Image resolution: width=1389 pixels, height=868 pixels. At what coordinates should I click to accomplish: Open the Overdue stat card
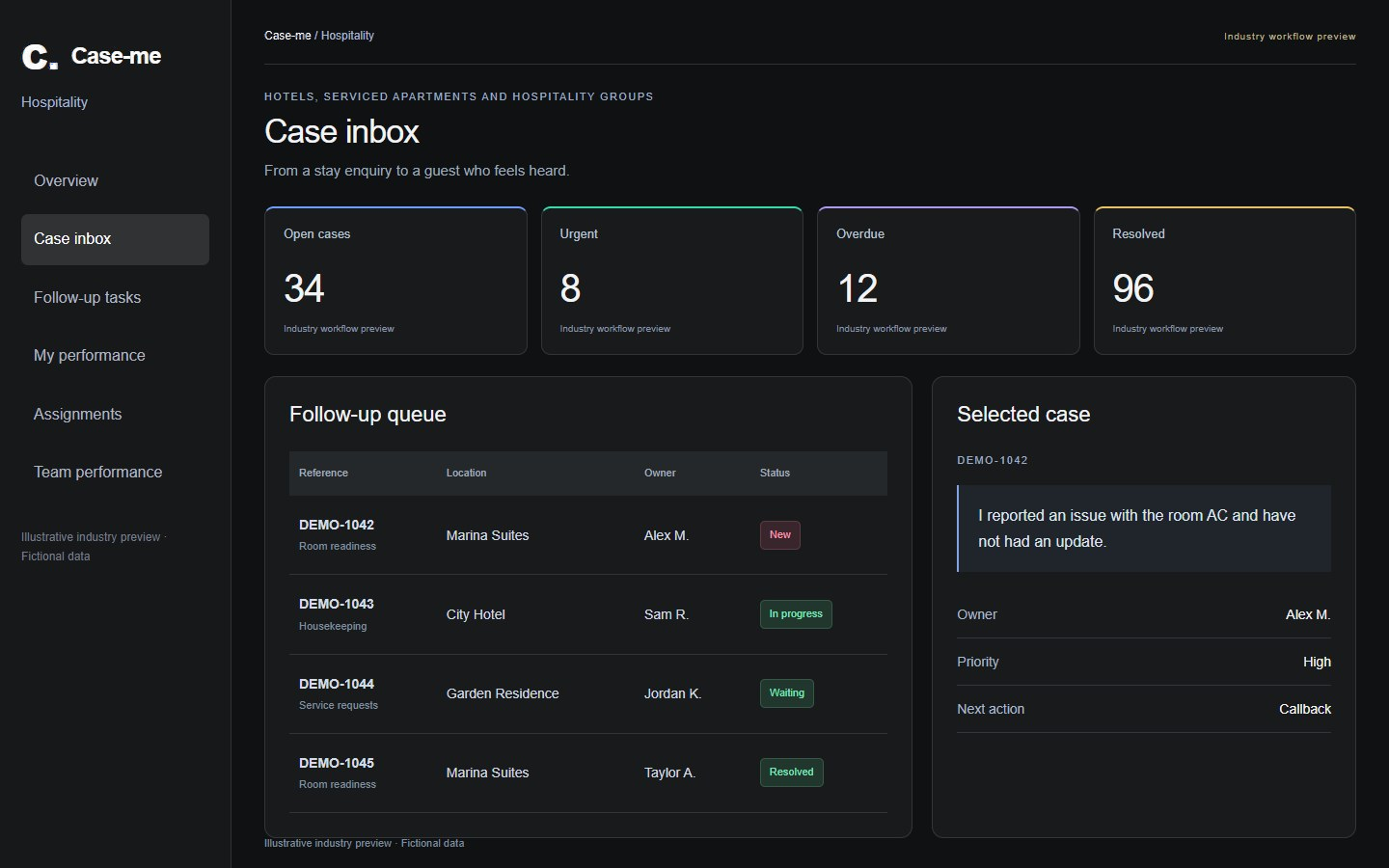pyautogui.click(x=948, y=281)
